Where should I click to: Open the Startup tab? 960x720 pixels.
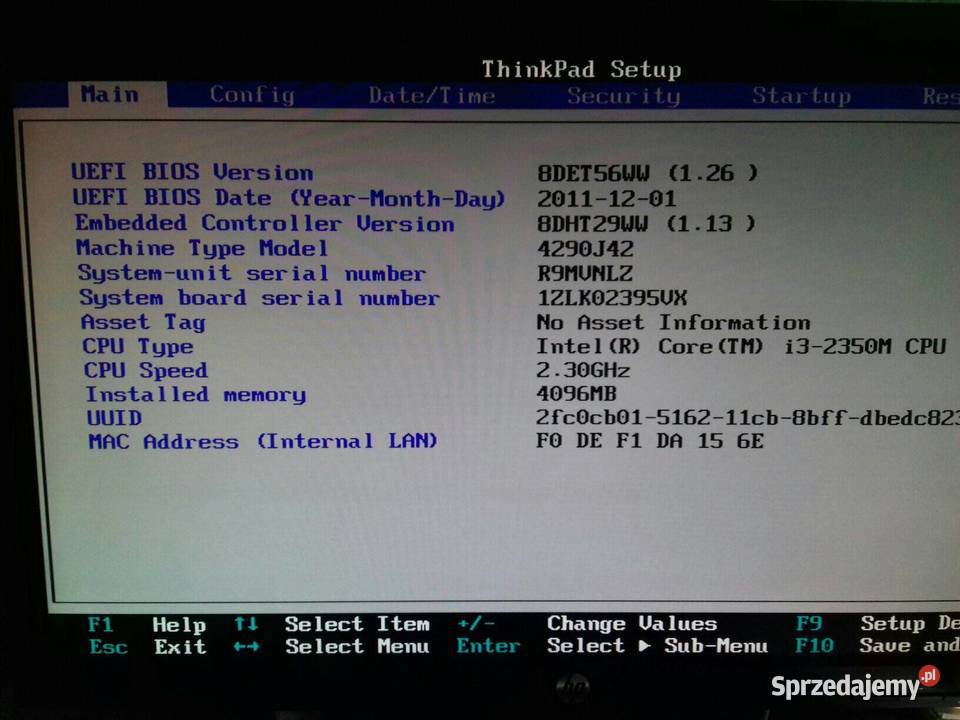[801, 96]
